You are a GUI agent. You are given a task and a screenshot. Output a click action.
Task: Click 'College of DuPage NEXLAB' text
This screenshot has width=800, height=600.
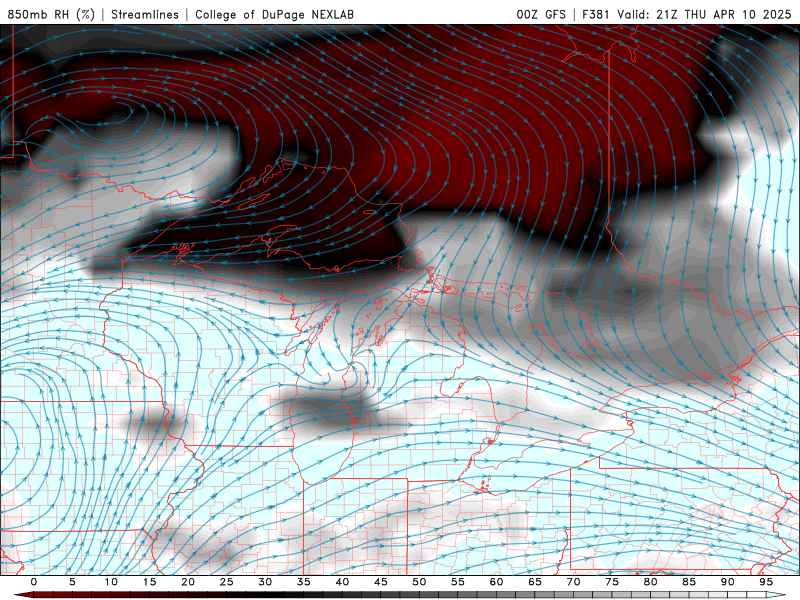click(x=274, y=14)
